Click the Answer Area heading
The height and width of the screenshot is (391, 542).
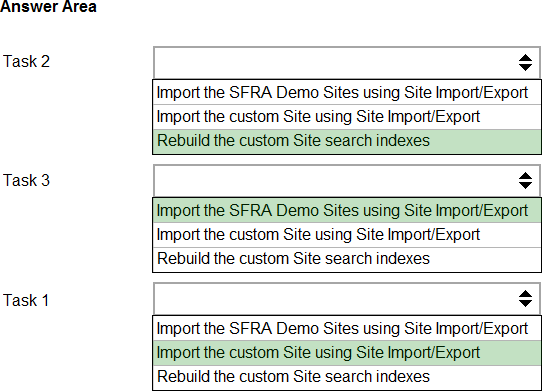[48, 7]
